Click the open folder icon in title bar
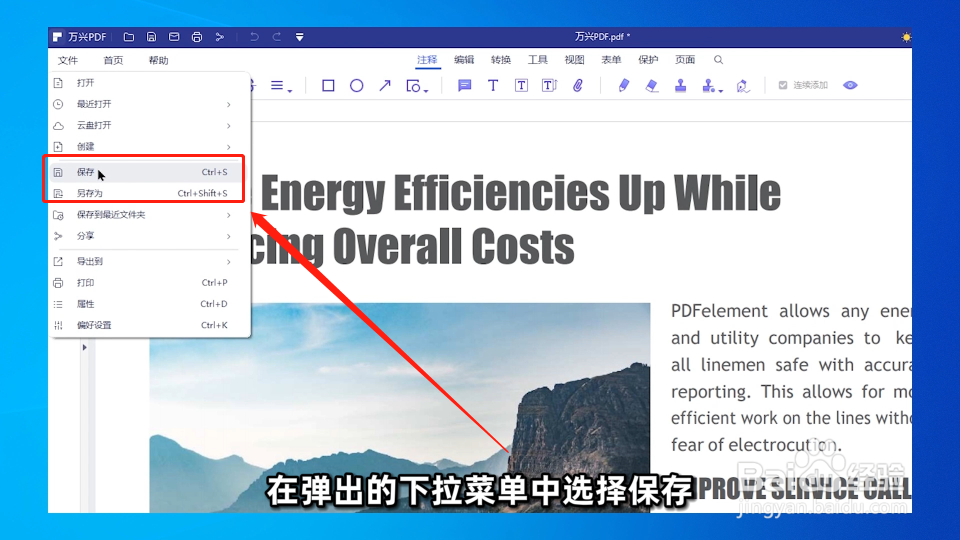Image resolution: width=960 pixels, height=540 pixels. [129, 37]
